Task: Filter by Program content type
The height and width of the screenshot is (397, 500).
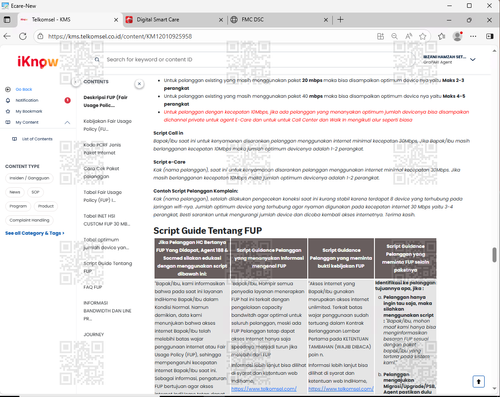Action: [x=18, y=206]
